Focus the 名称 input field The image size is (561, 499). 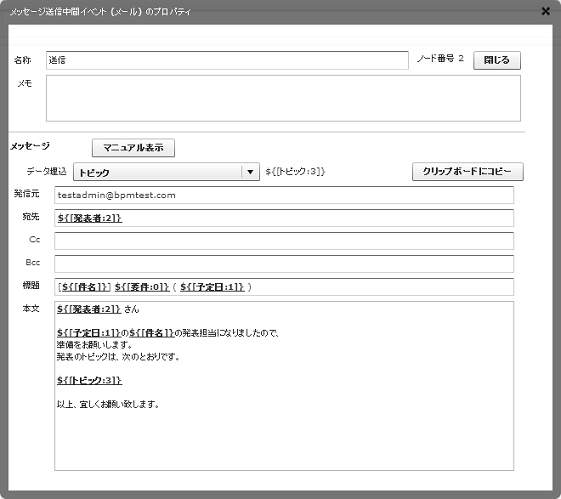click(x=227, y=60)
